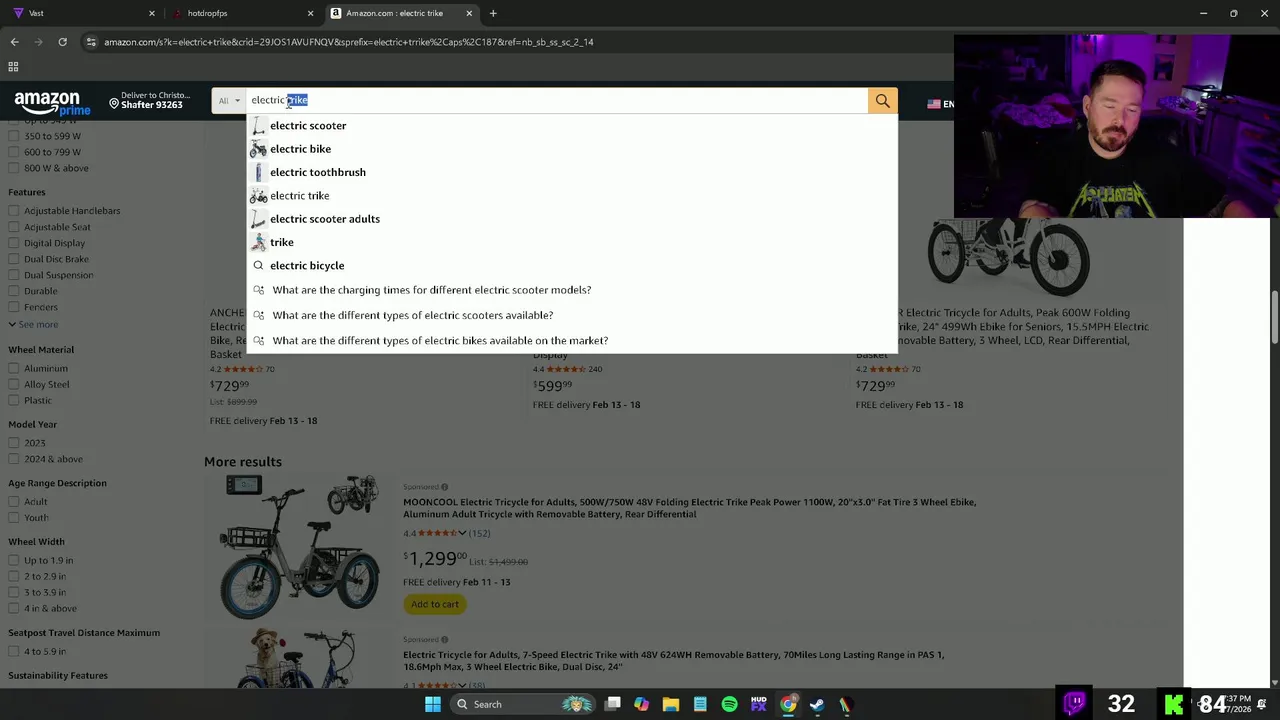Open Spotify from the taskbar
Image resolution: width=1280 pixels, height=720 pixels.
(x=729, y=704)
